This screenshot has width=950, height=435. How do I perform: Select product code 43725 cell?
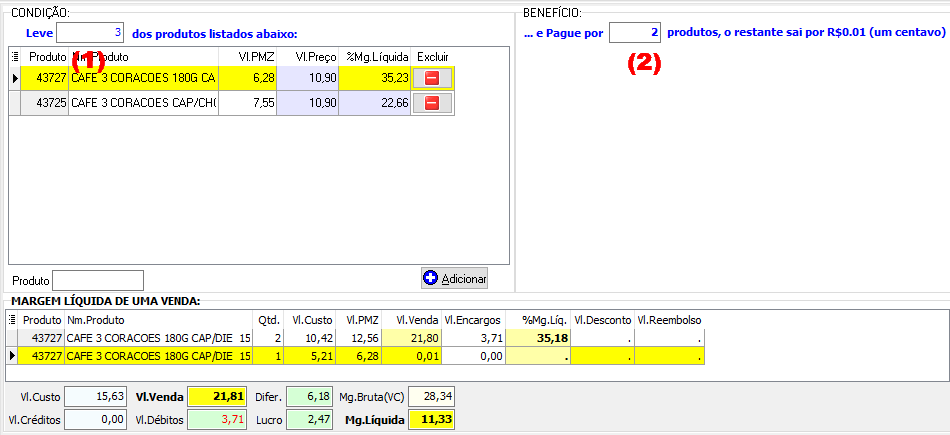[45, 104]
